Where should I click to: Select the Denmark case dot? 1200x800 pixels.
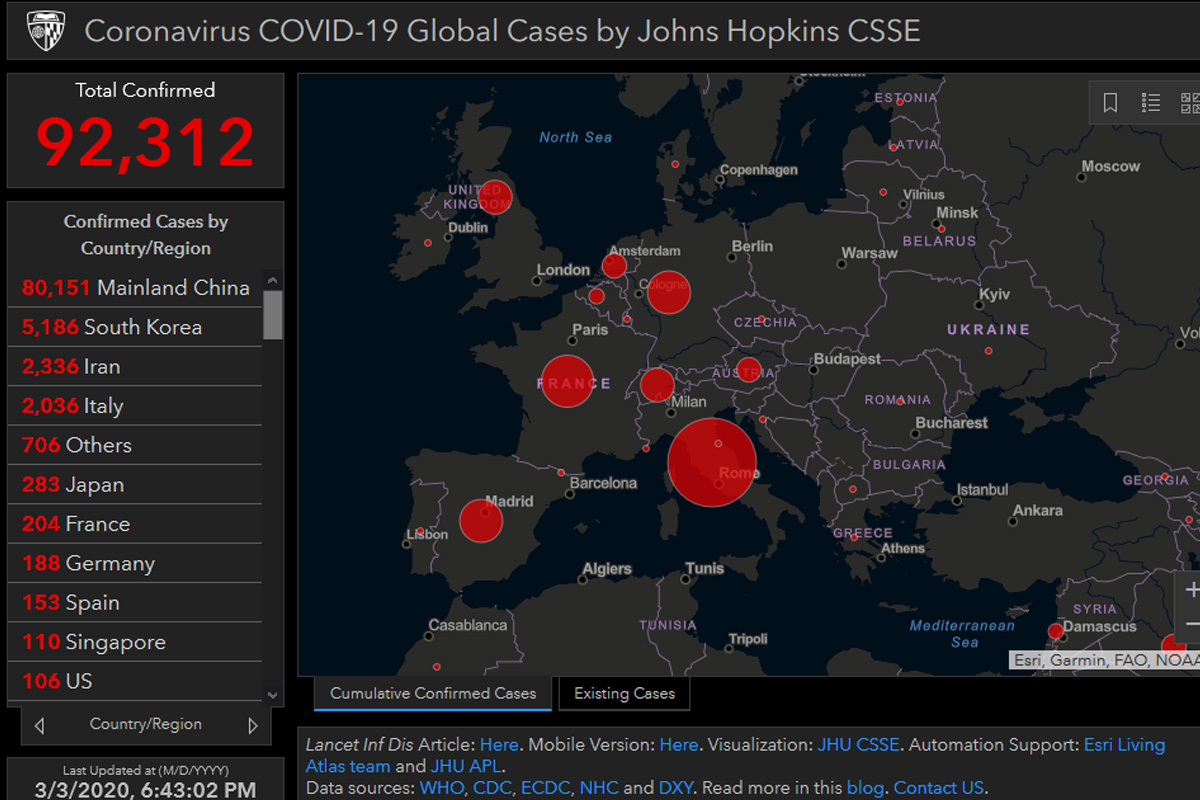click(x=675, y=164)
